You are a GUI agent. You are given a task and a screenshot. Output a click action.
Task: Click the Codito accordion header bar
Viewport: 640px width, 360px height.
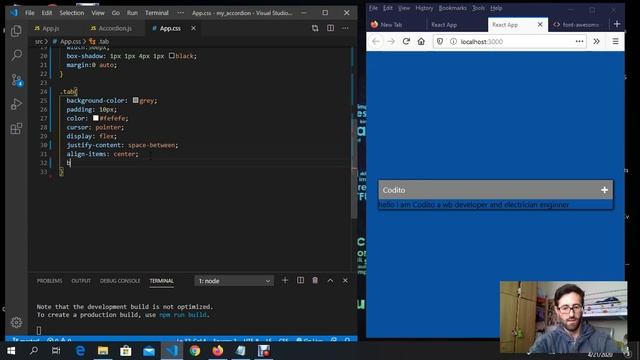(x=496, y=190)
